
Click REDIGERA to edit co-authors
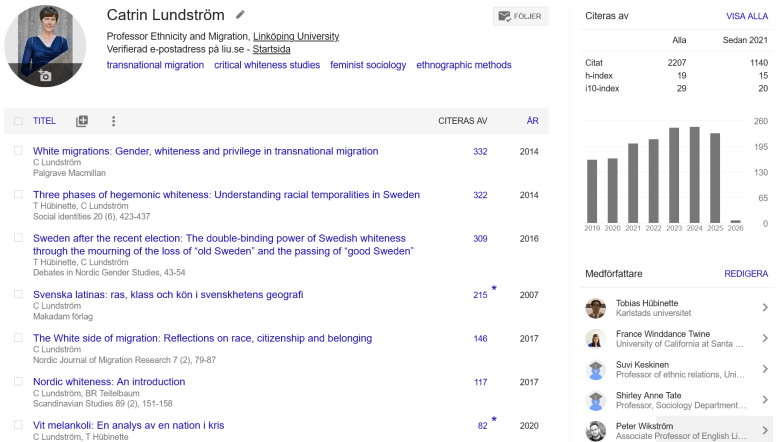click(x=746, y=273)
